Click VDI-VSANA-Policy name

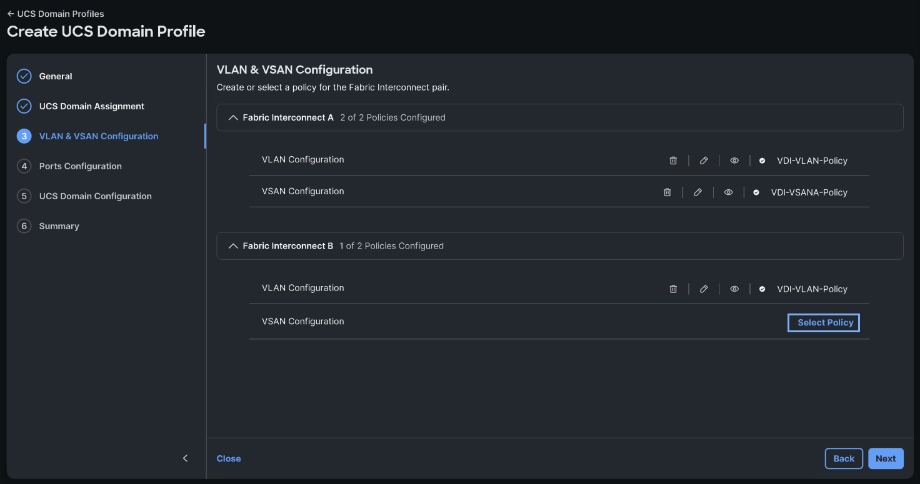coord(809,192)
